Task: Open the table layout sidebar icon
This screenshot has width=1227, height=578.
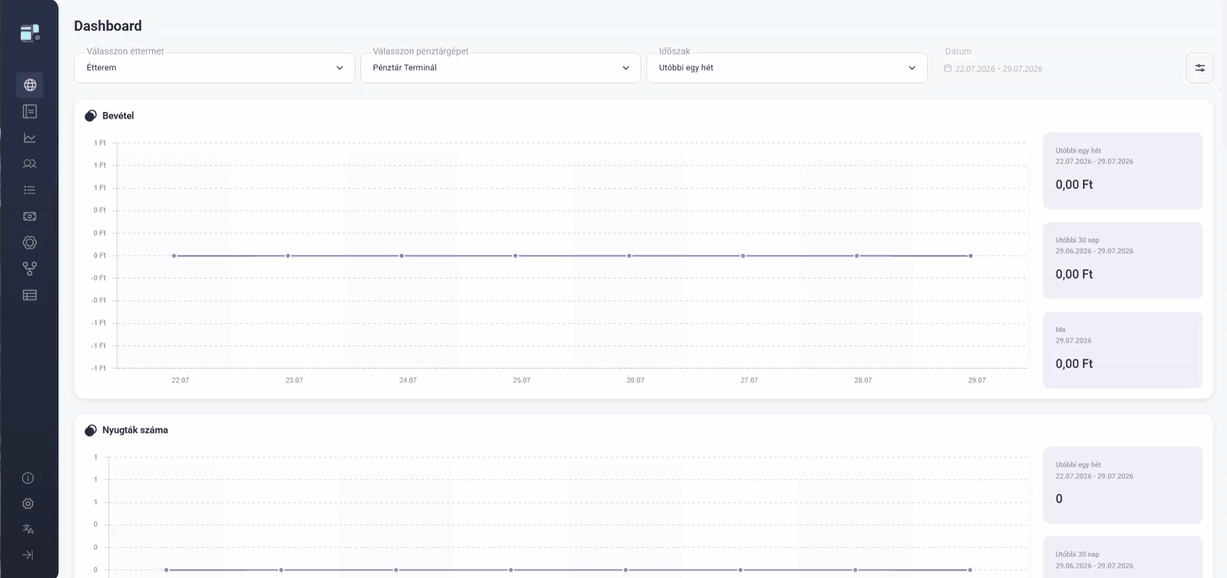Action: click(x=30, y=295)
